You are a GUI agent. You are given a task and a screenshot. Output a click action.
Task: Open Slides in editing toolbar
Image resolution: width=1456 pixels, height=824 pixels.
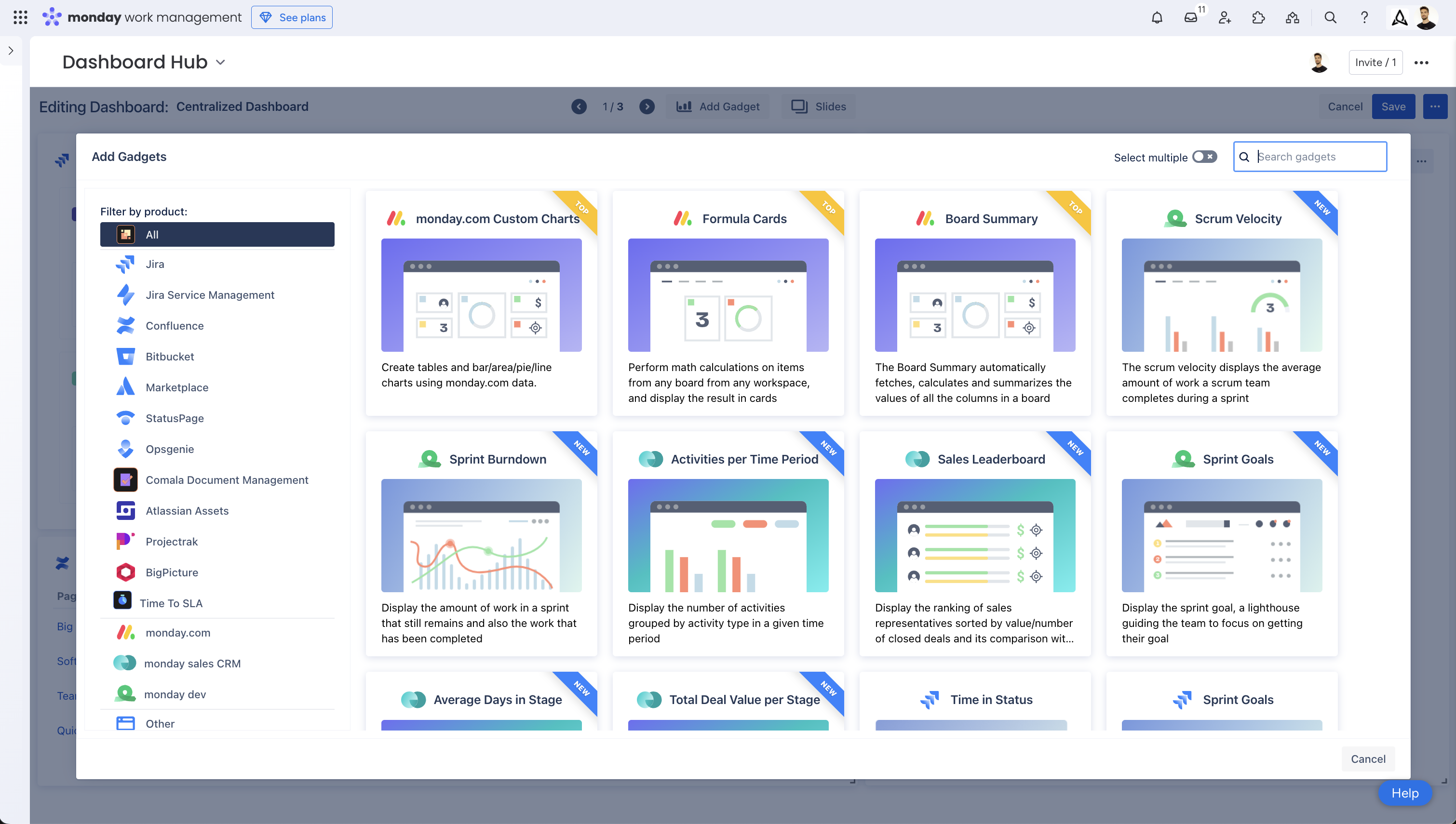point(819,106)
